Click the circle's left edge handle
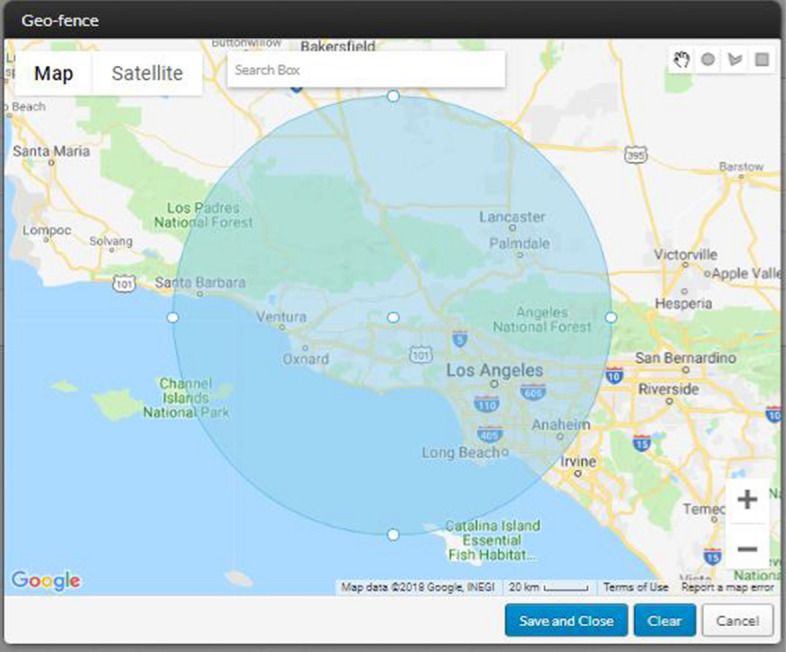 173,317
